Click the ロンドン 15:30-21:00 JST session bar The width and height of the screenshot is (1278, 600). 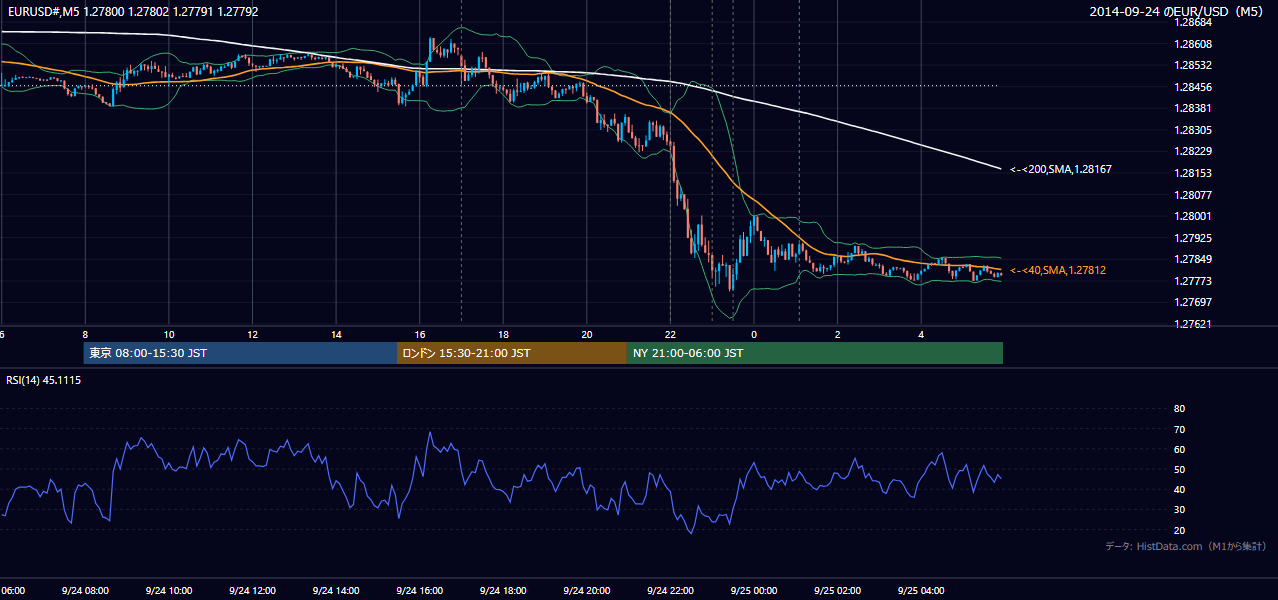(x=512, y=353)
